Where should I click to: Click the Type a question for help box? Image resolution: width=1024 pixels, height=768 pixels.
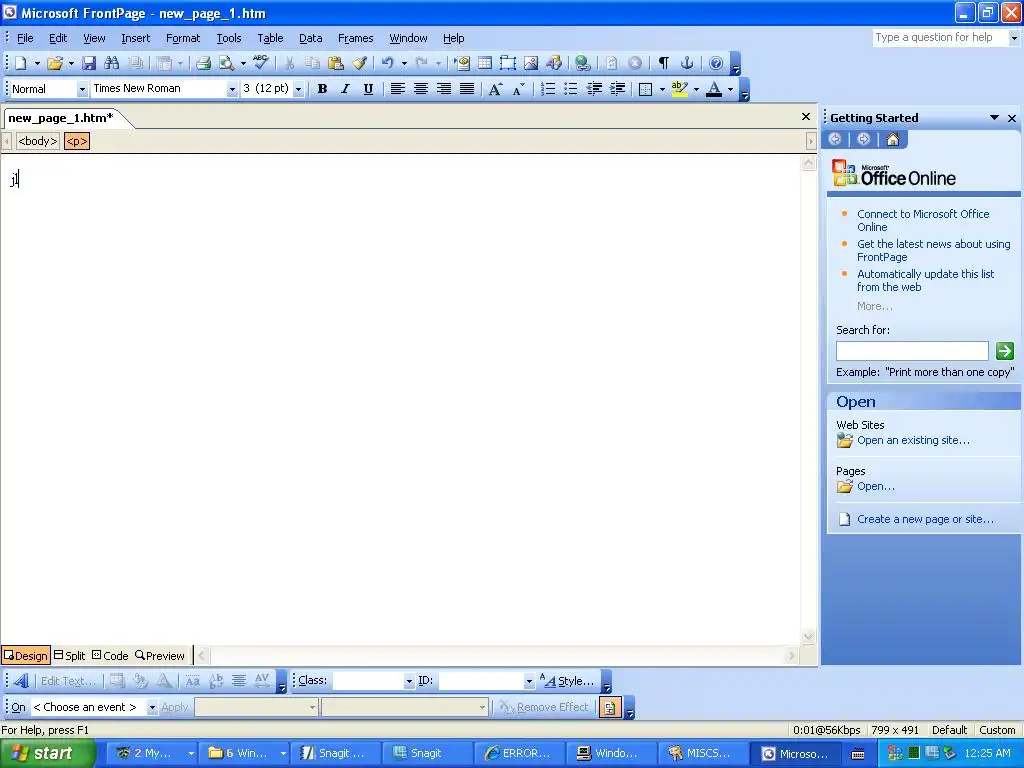click(x=940, y=38)
